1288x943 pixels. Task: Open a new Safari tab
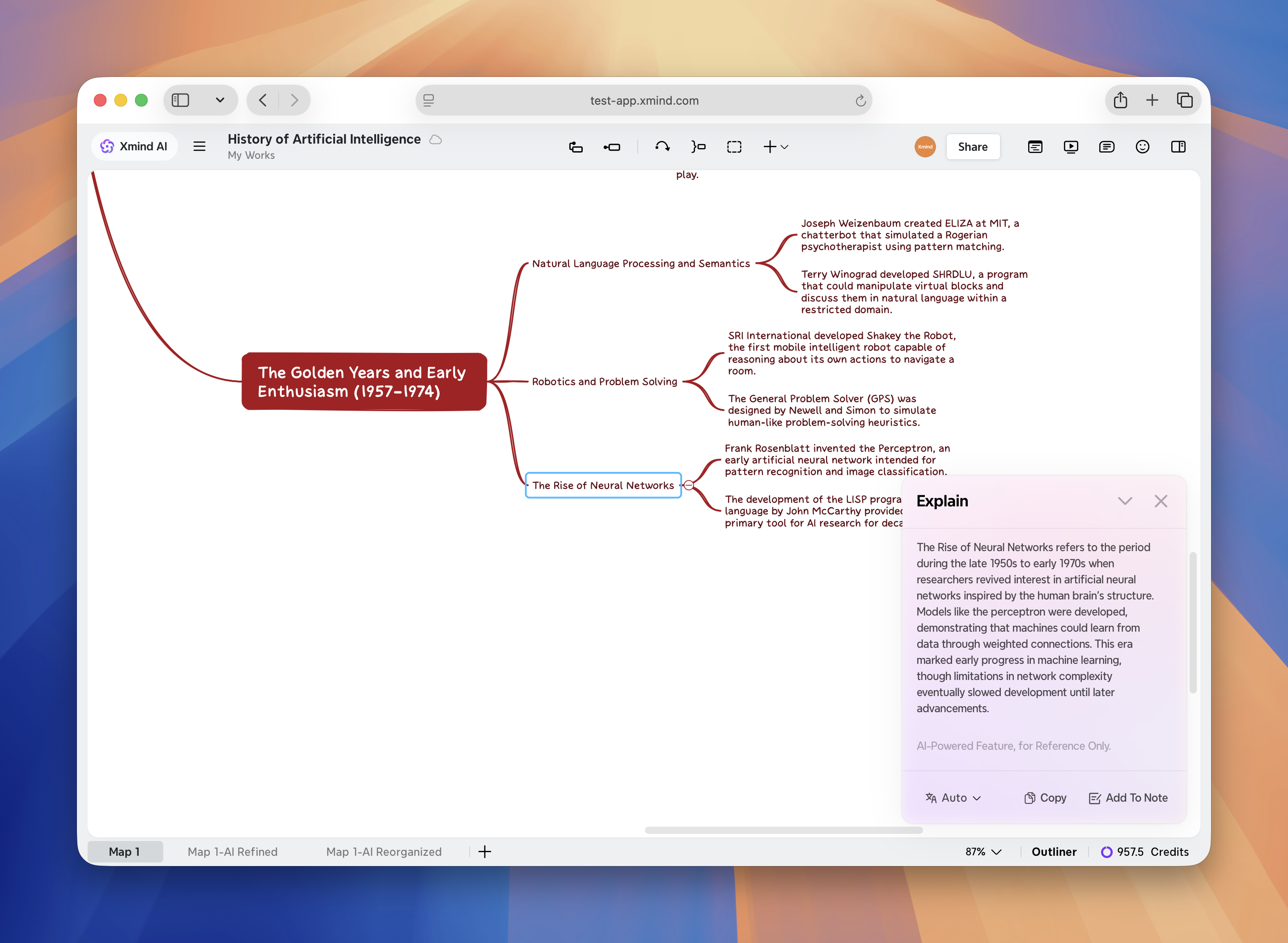(x=1152, y=101)
